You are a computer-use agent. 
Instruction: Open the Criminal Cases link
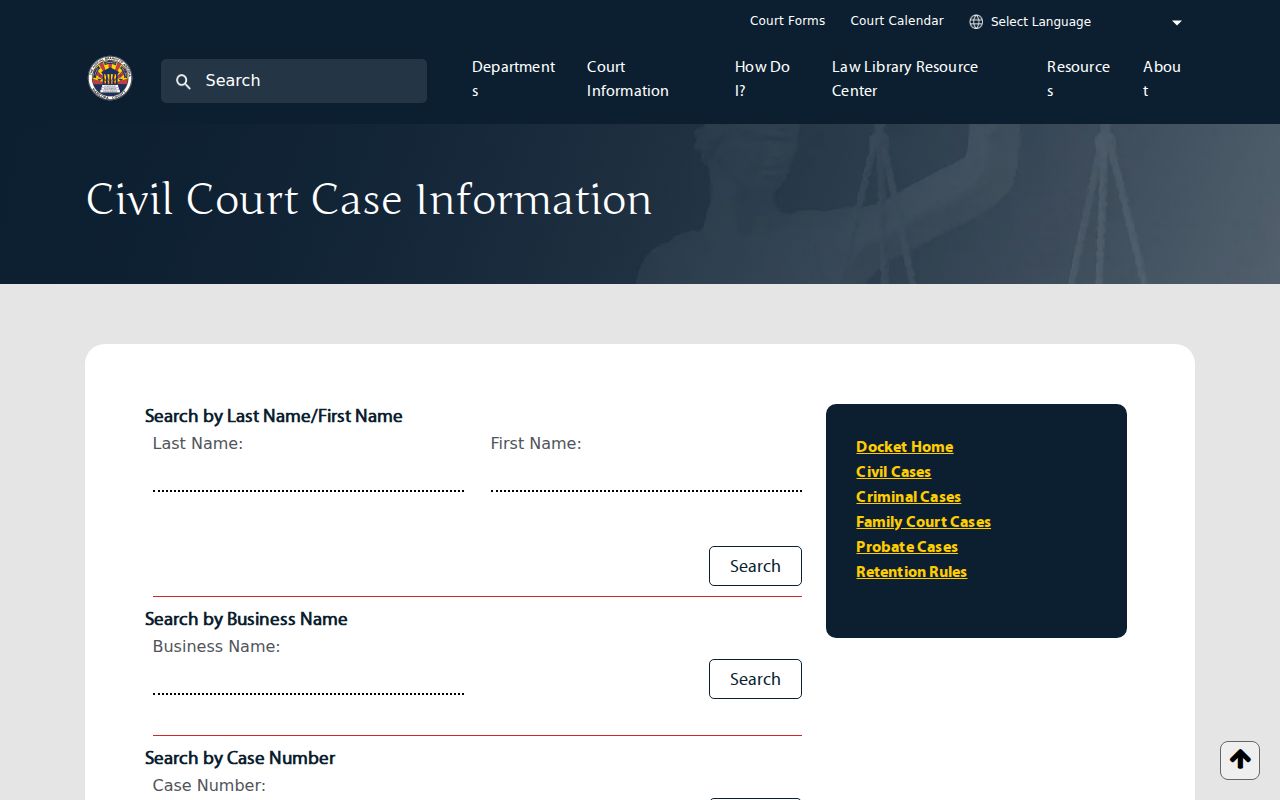[x=909, y=497]
